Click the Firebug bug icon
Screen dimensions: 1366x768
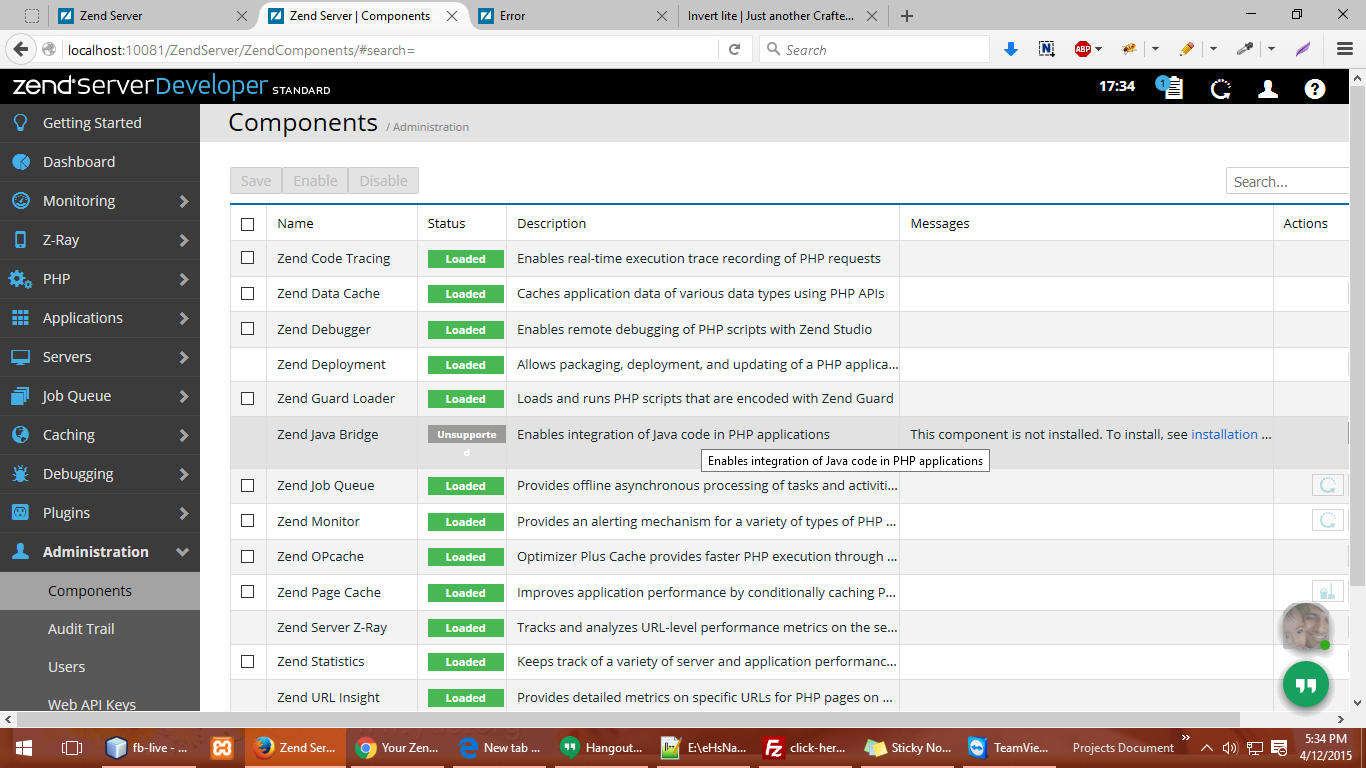1130,49
